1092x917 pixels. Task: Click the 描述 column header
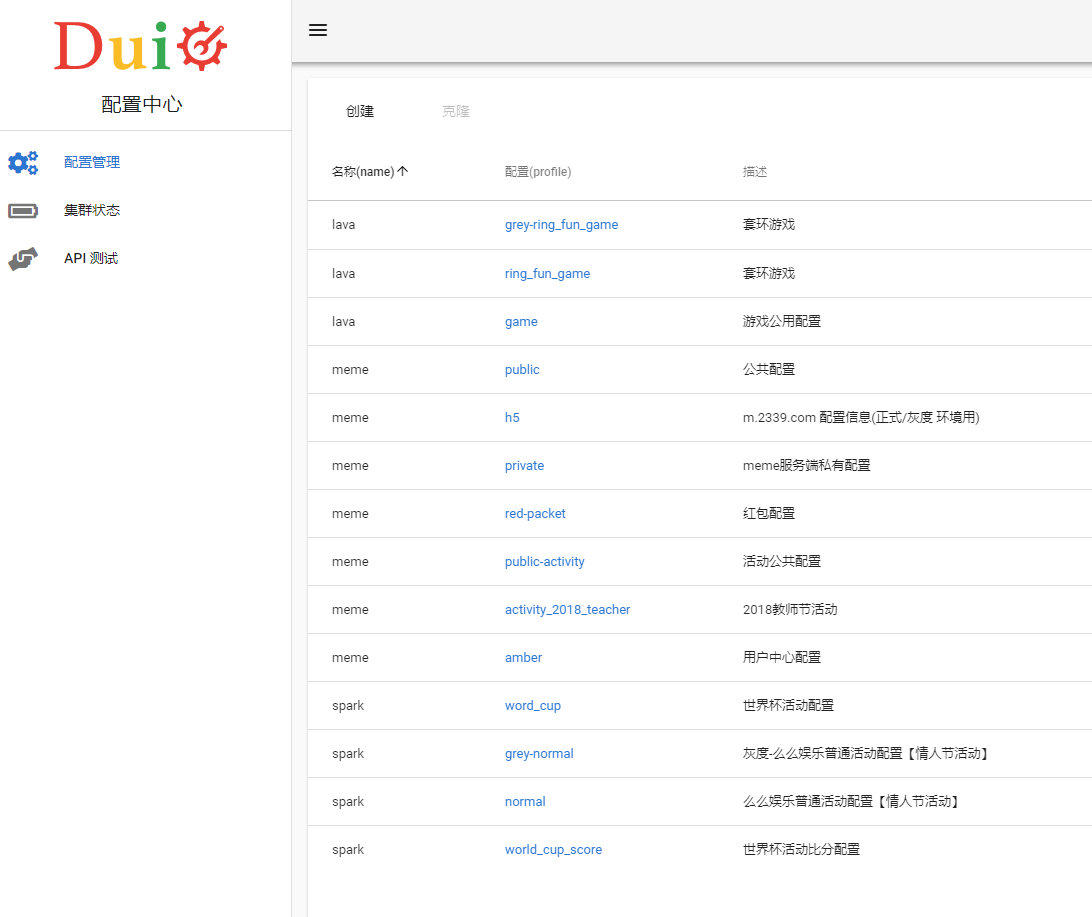click(755, 172)
